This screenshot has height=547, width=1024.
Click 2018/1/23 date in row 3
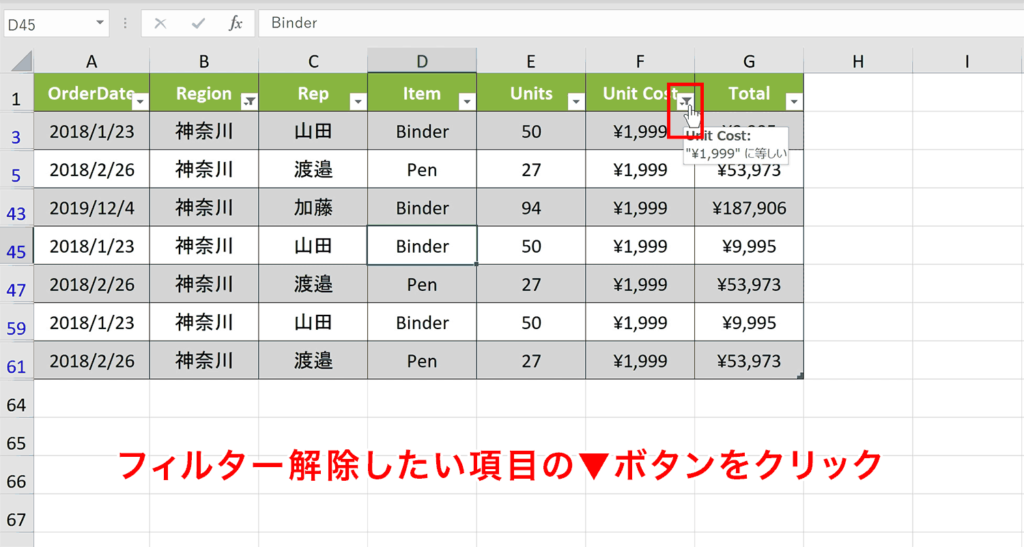(91, 131)
